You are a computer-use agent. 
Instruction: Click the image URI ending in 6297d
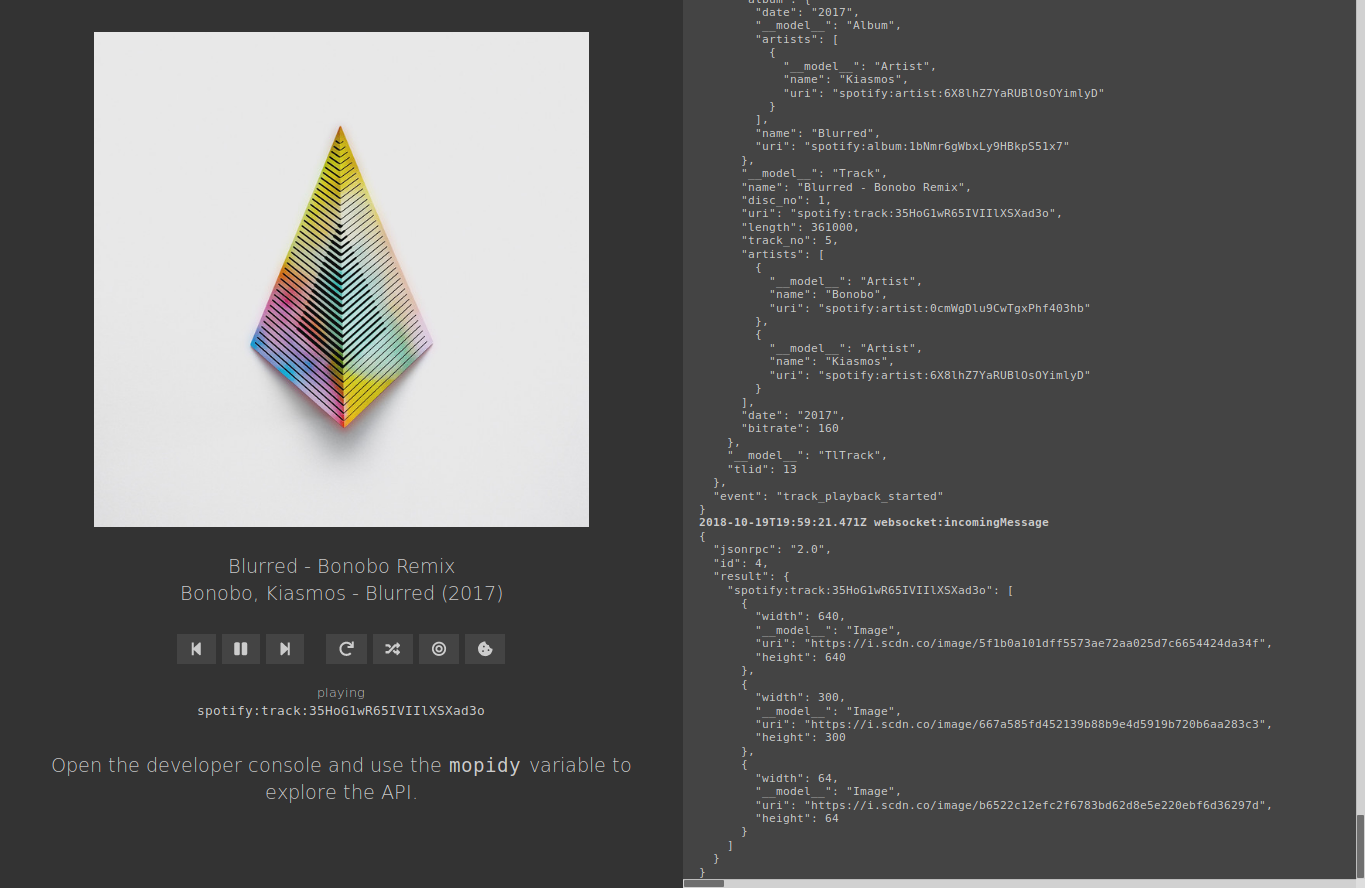click(1014, 805)
